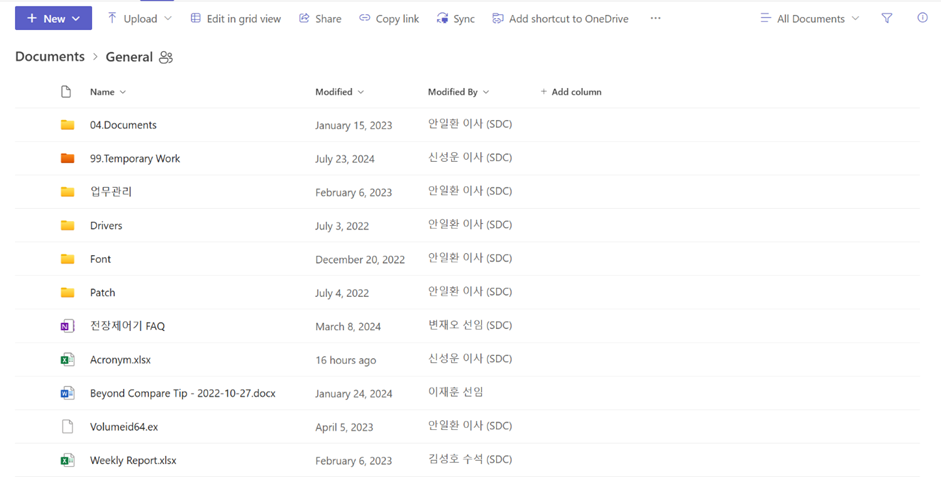Click the Sync toolbar button
This screenshot has height=477, width=941.
click(x=455, y=19)
